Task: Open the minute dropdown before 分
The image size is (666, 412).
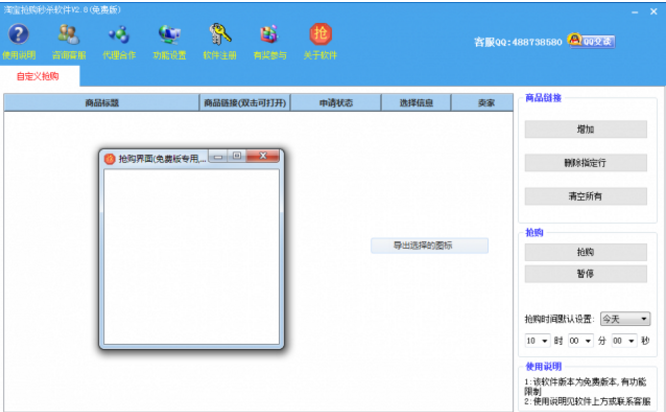Action: (x=581, y=341)
